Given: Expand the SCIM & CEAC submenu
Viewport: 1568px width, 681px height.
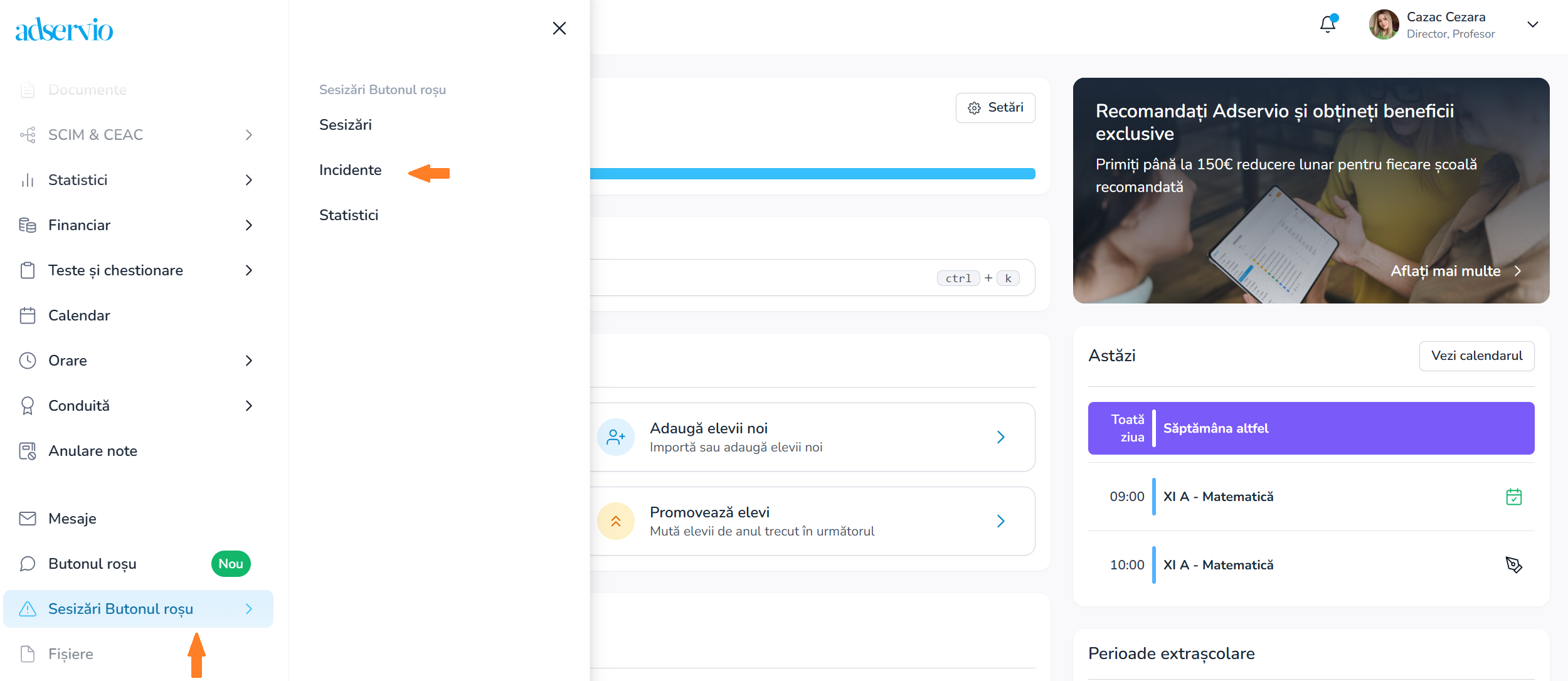Looking at the screenshot, I should 249,135.
